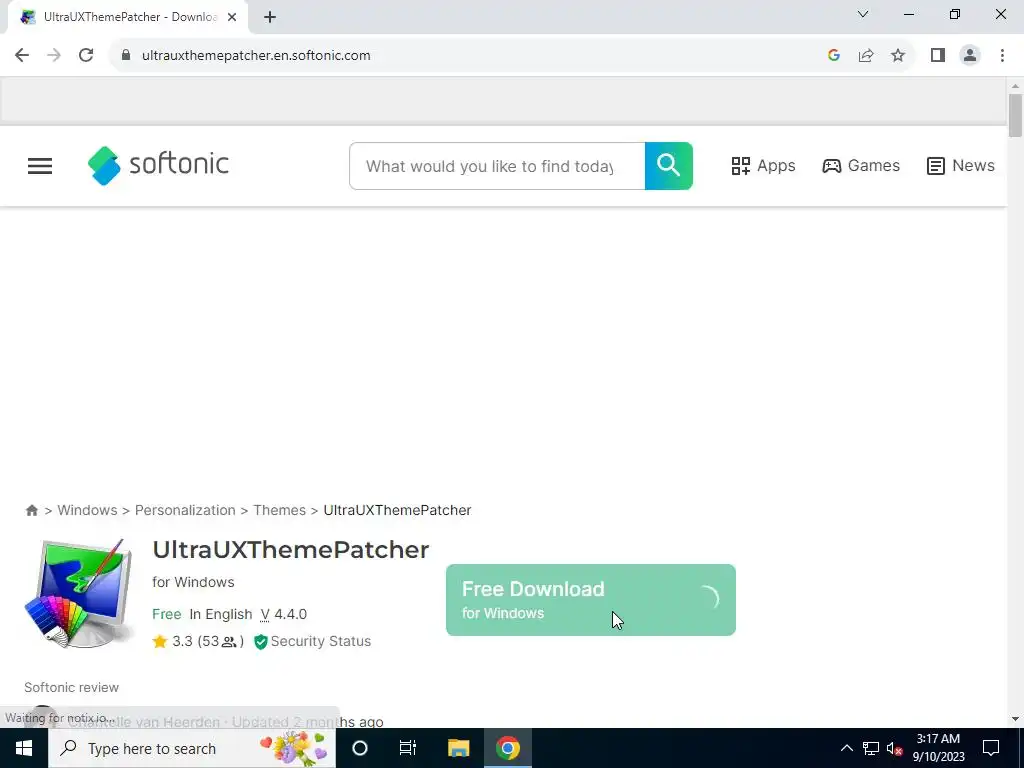The width and height of the screenshot is (1024, 768).
Task: Click the V 4.4.0 version label
Action: tap(283, 615)
